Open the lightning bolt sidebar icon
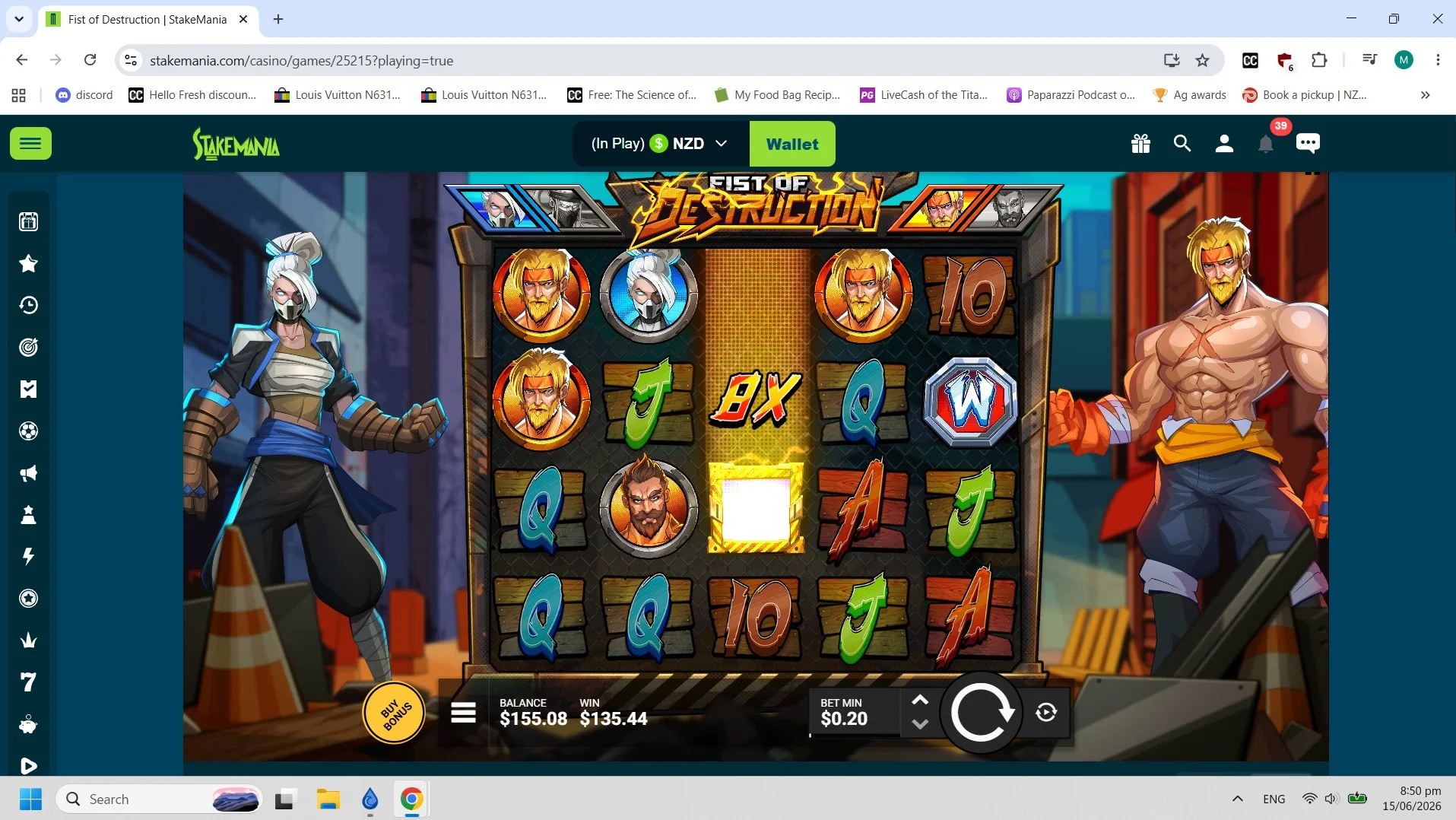This screenshot has height=820, width=1456. (28, 557)
